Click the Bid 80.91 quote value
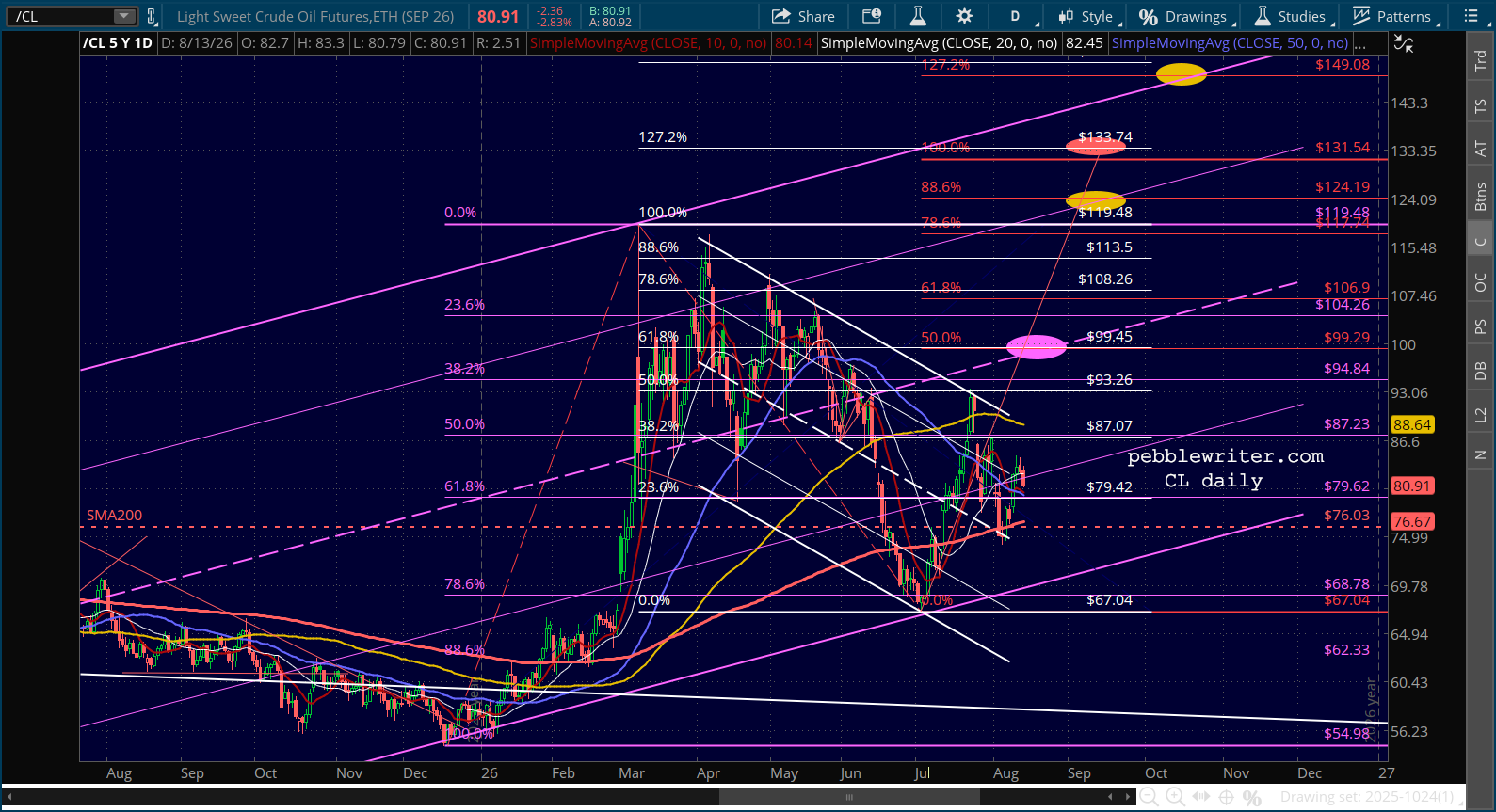Viewport: 1496px width, 812px height. coord(610,11)
